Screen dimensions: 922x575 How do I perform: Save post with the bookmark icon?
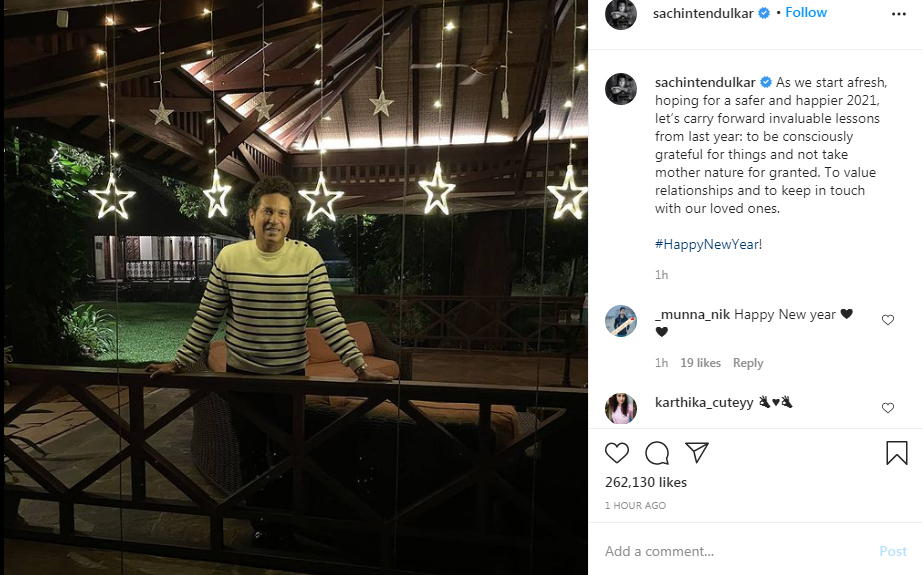897,453
